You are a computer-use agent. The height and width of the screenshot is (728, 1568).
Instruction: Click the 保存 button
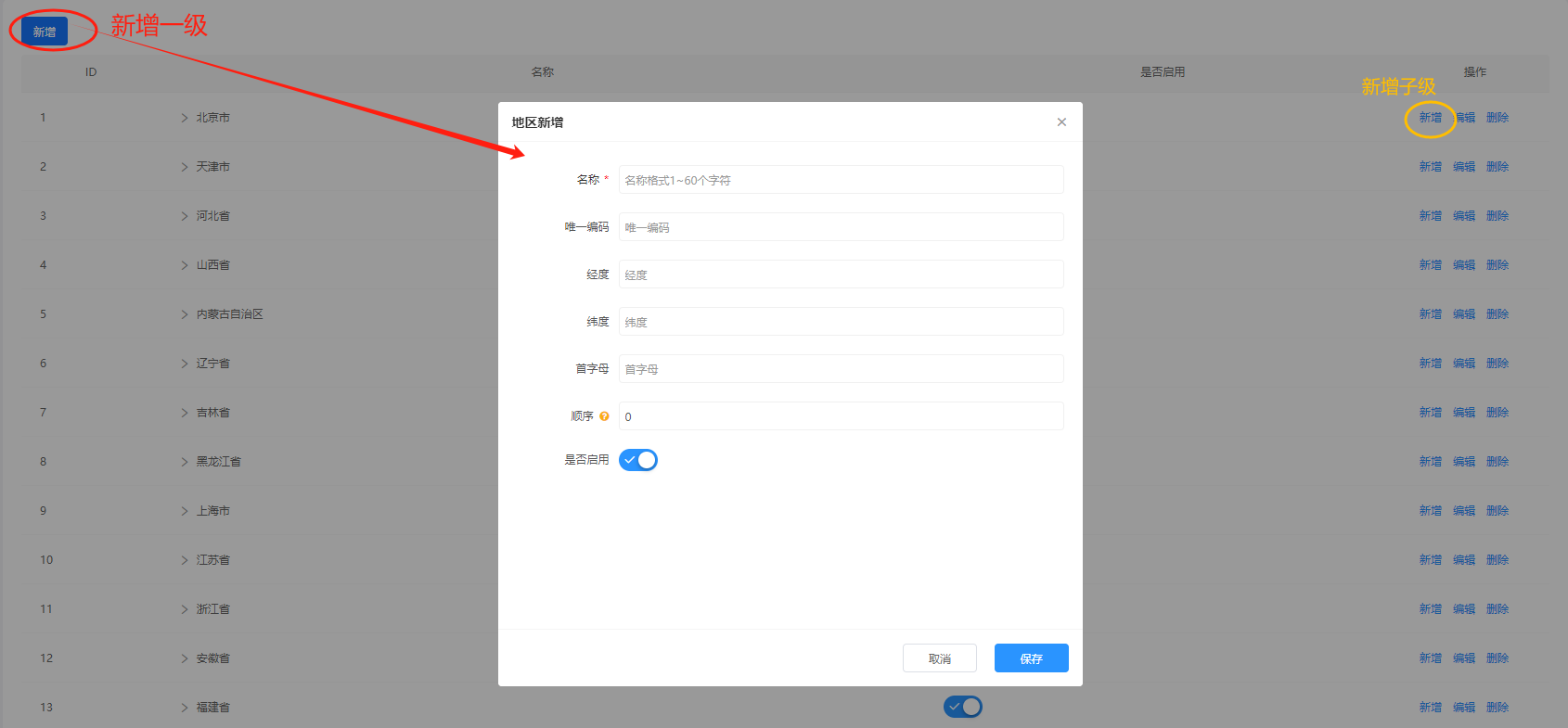tap(1031, 658)
